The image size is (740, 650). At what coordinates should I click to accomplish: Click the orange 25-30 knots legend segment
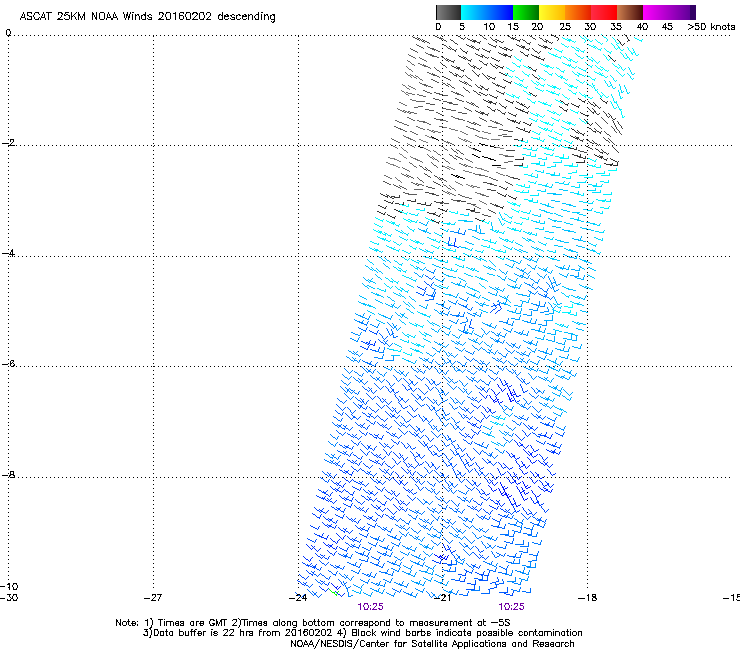[x=578, y=12]
